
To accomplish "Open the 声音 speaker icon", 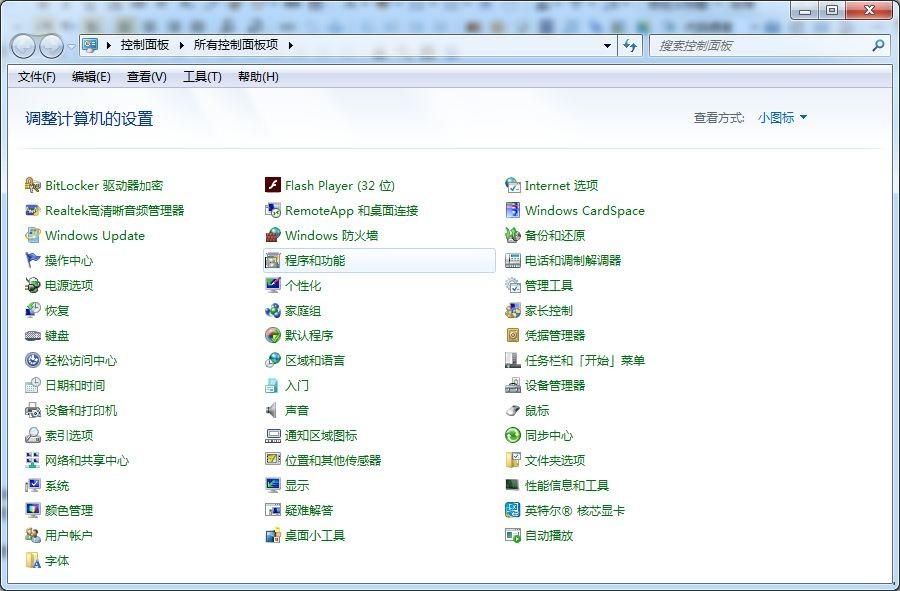I will pos(273,410).
